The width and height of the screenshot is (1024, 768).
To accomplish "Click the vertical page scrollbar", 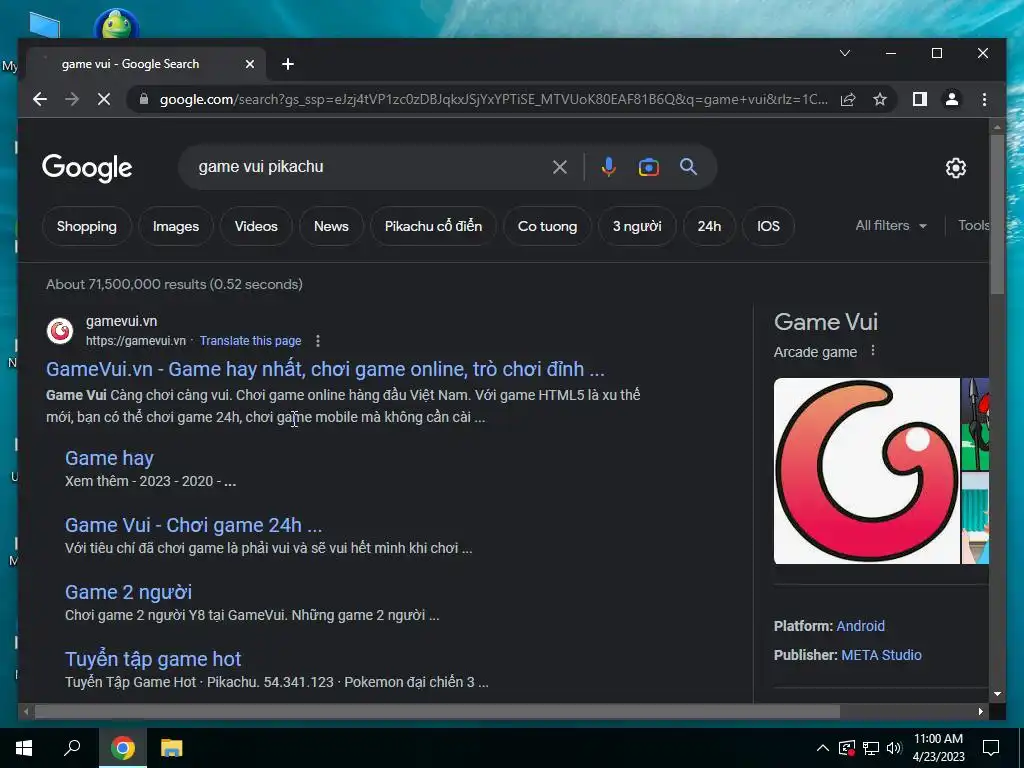I will pyautogui.click(x=997, y=214).
